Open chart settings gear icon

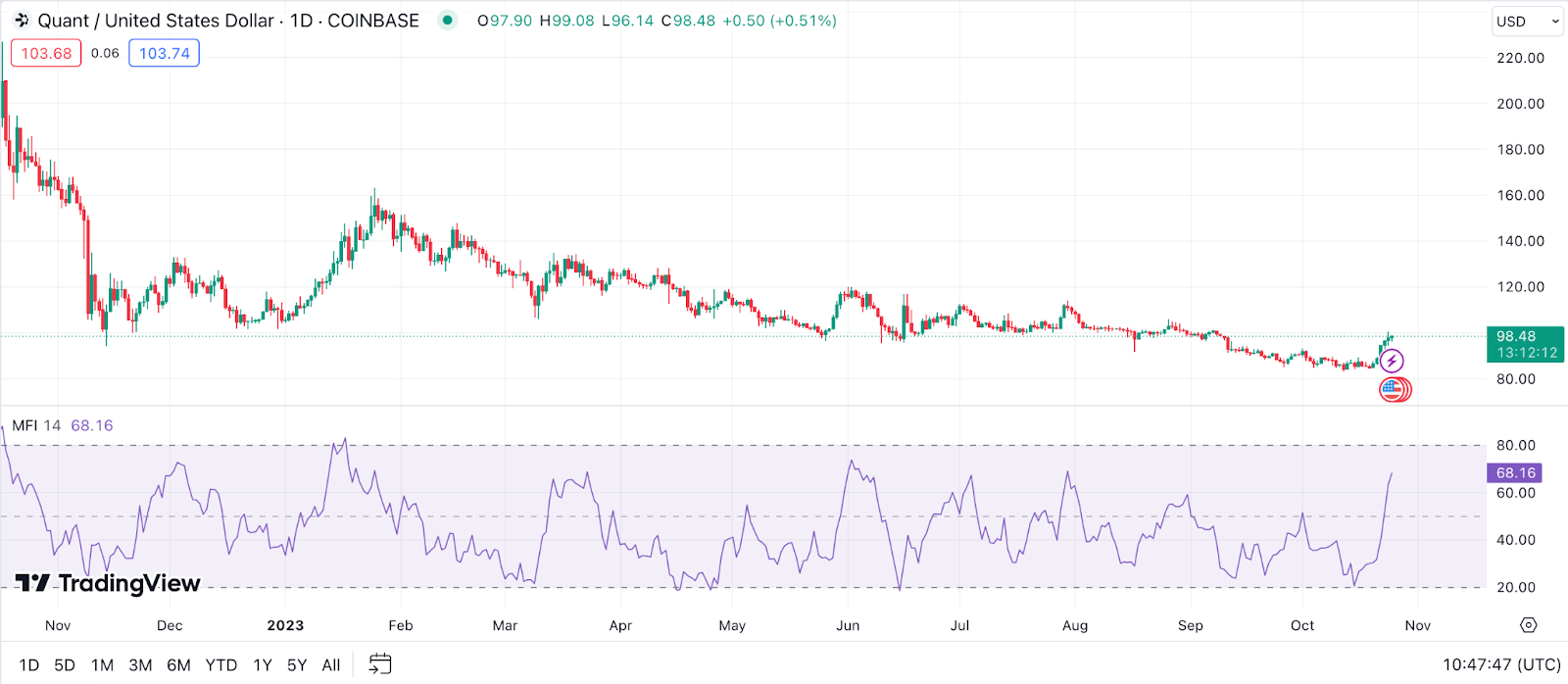pyautogui.click(x=1529, y=625)
